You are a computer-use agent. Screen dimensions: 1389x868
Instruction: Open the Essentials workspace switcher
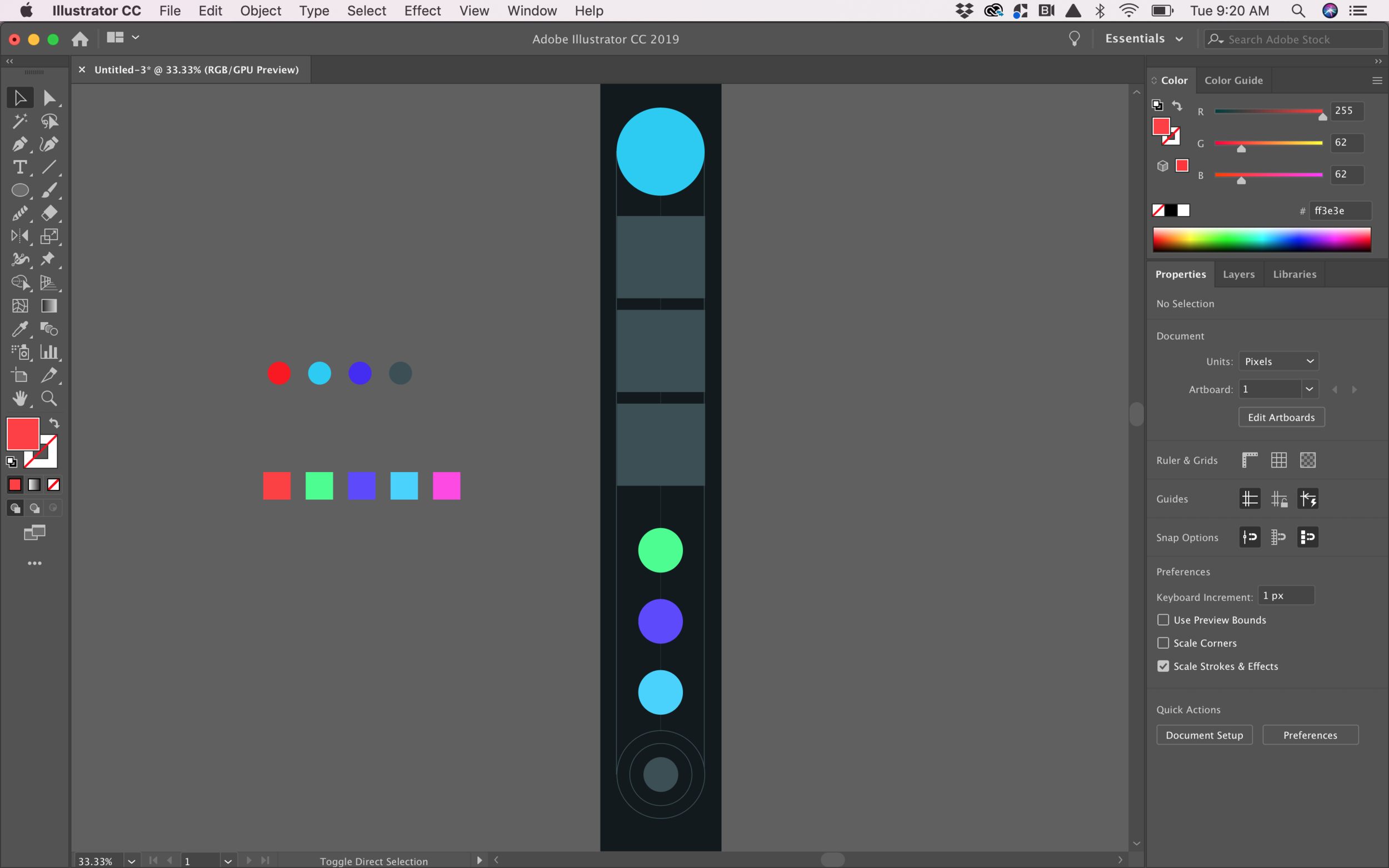1145,38
